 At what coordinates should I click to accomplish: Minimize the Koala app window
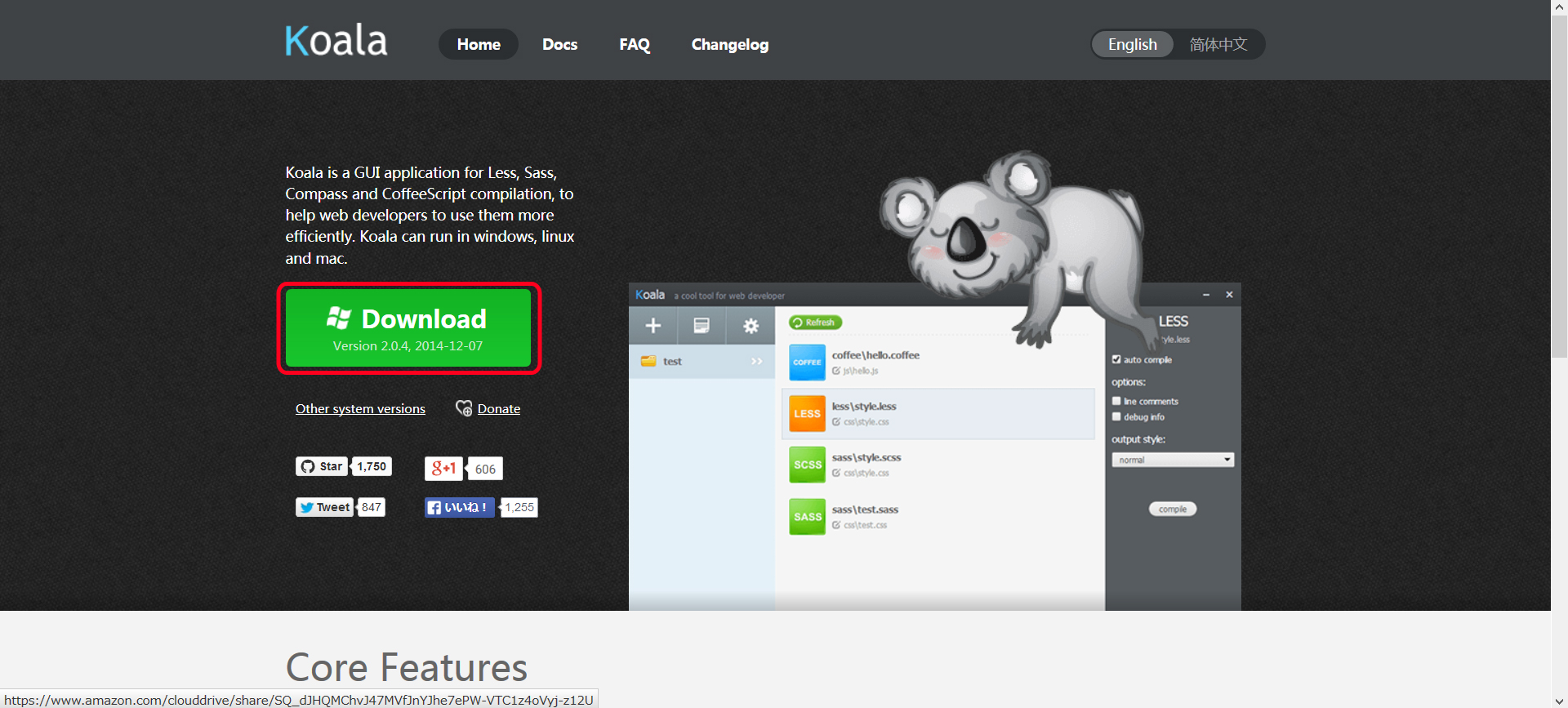pos(1206,295)
